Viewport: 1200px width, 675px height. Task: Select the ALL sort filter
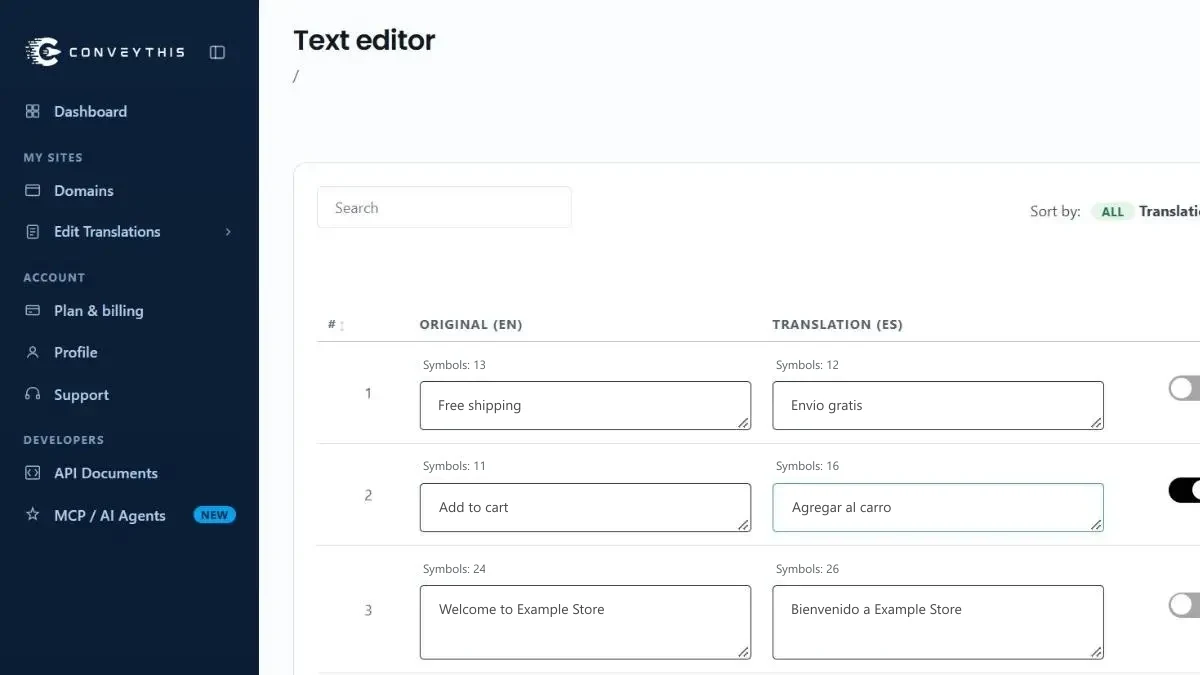[1112, 211]
